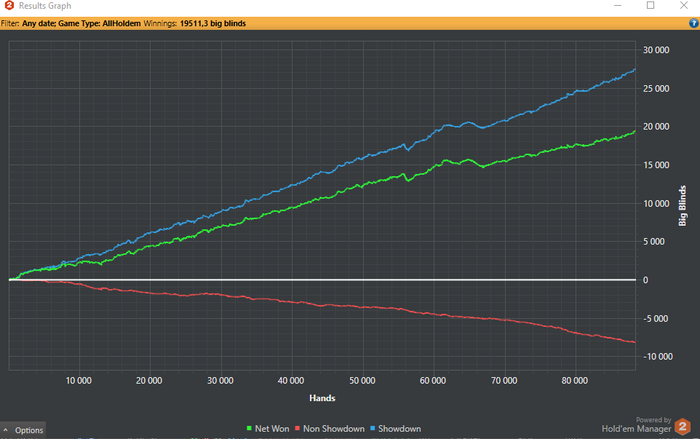The image size is (700, 439).
Task: Click the red Non Showdown line's end point
Action: (635, 342)
